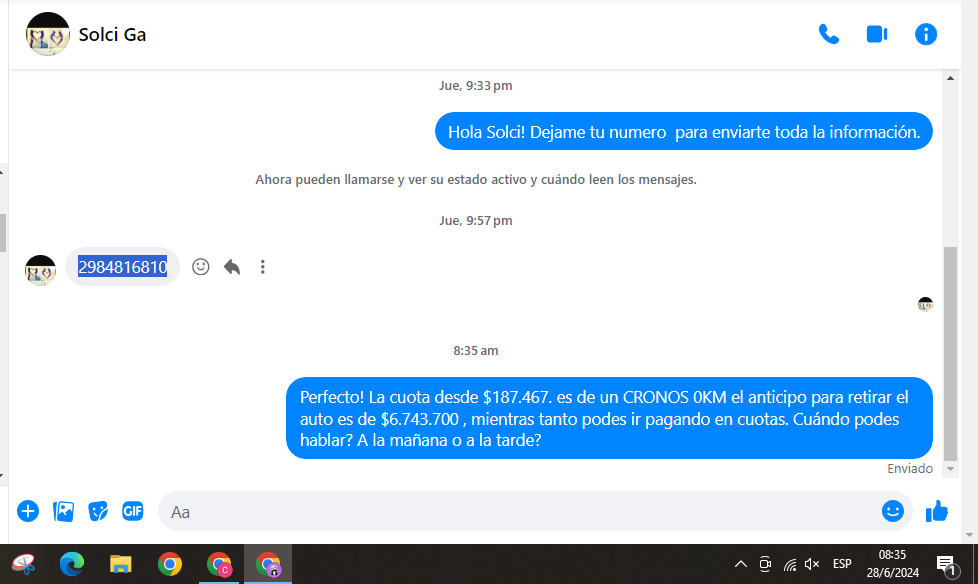Start a voice call with Solci Ga
Viewport: 978px width, 584px height.
828,34
